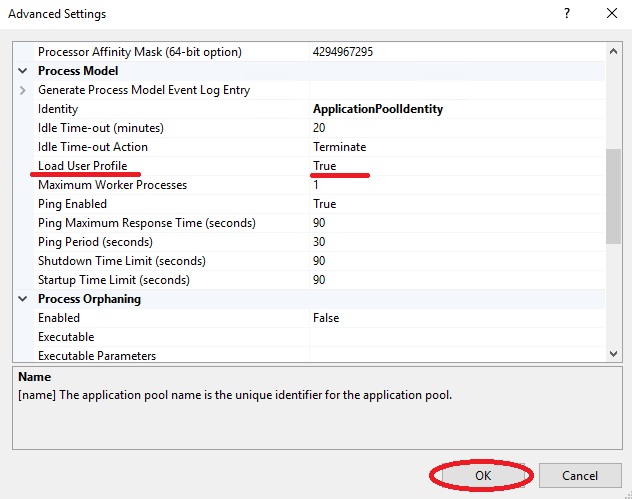This screenshot has height=499, width=632.
Task: Collapse the Process Orphaning section
Action: 24,299
